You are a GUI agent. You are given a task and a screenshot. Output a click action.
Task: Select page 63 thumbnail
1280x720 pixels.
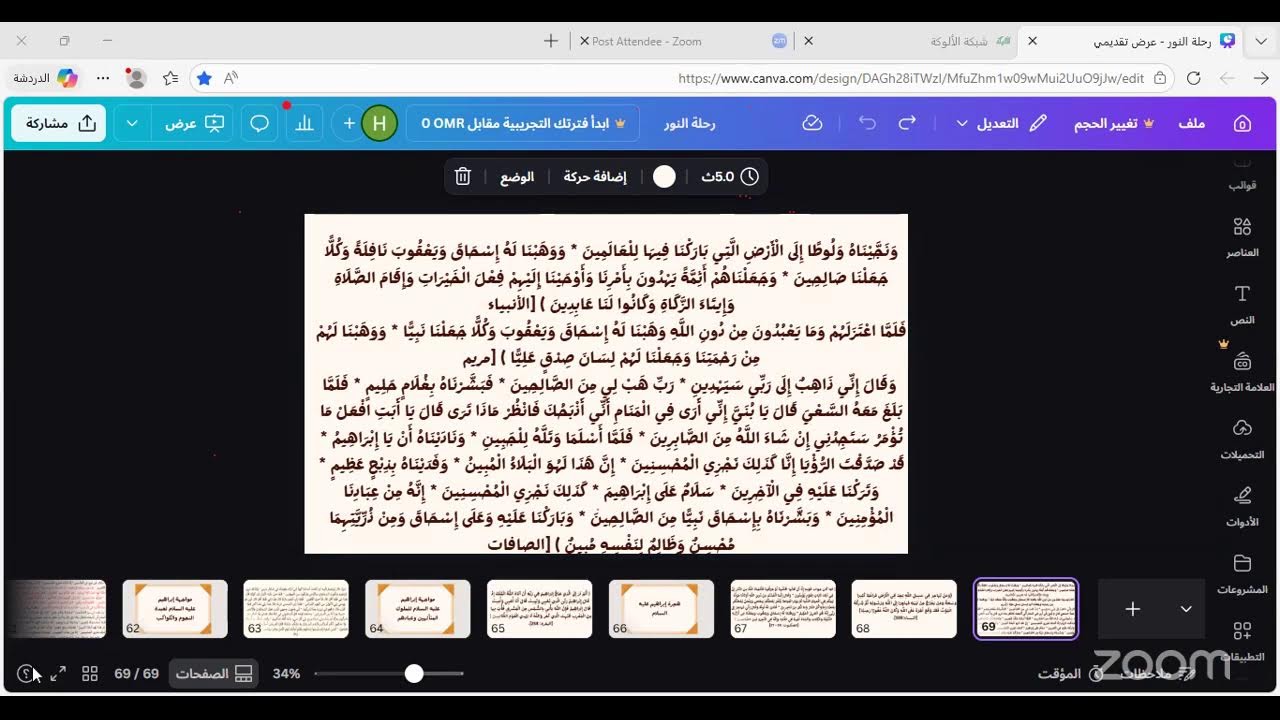coord(296,608)
